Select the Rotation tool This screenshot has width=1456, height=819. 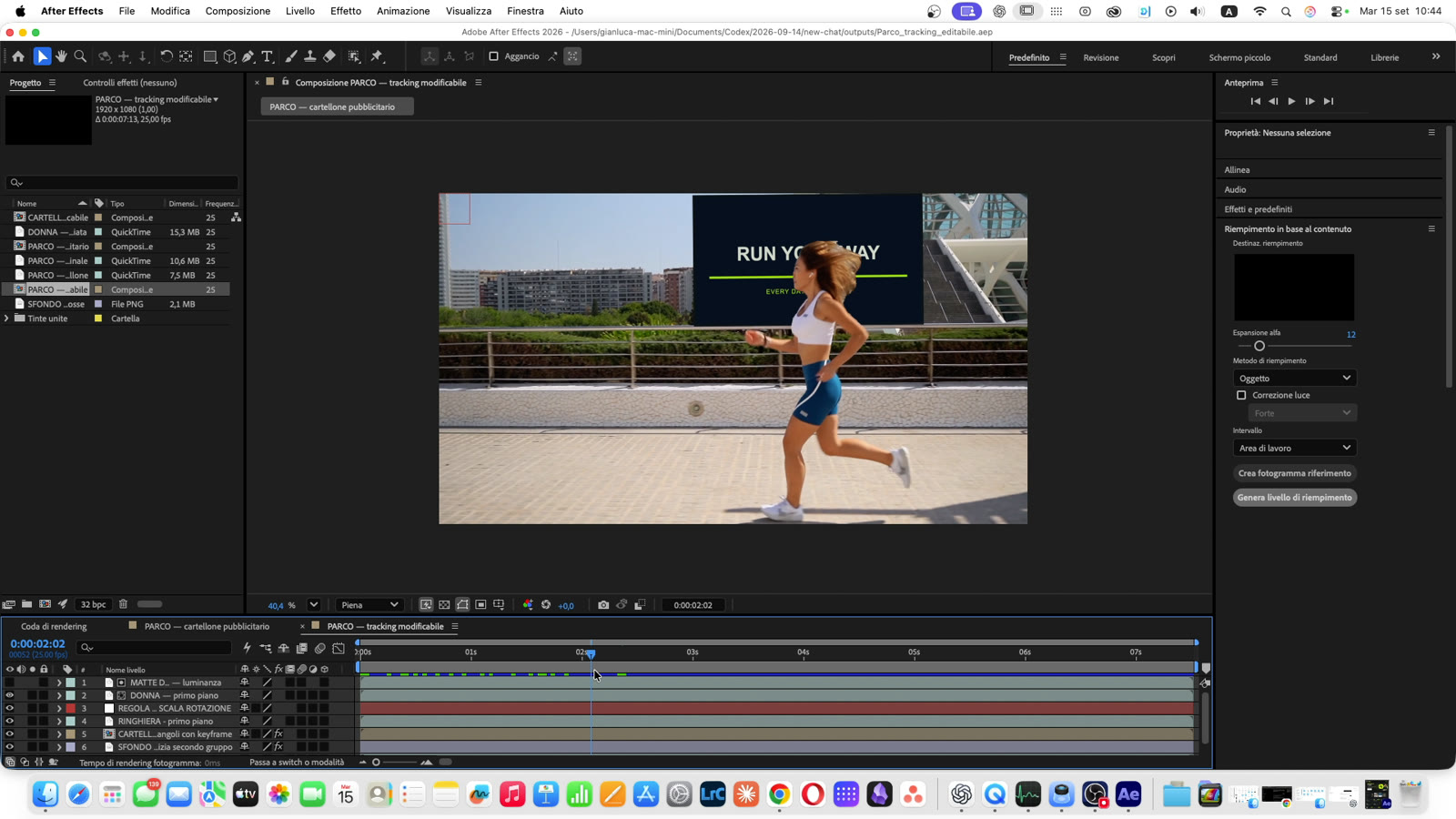pyautogui.click(x=167, y=56)
